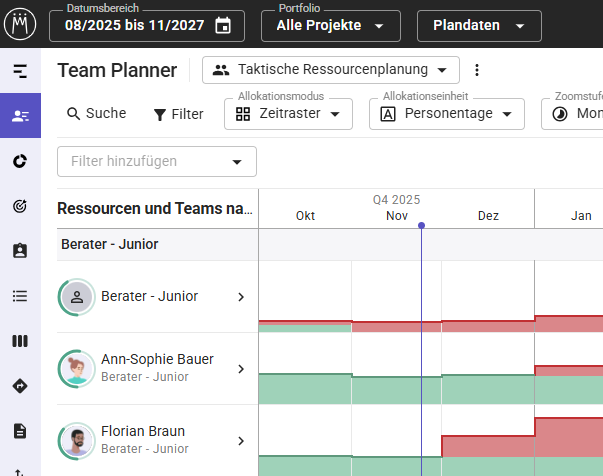Click the Suche search button

(x=96, y=114)
